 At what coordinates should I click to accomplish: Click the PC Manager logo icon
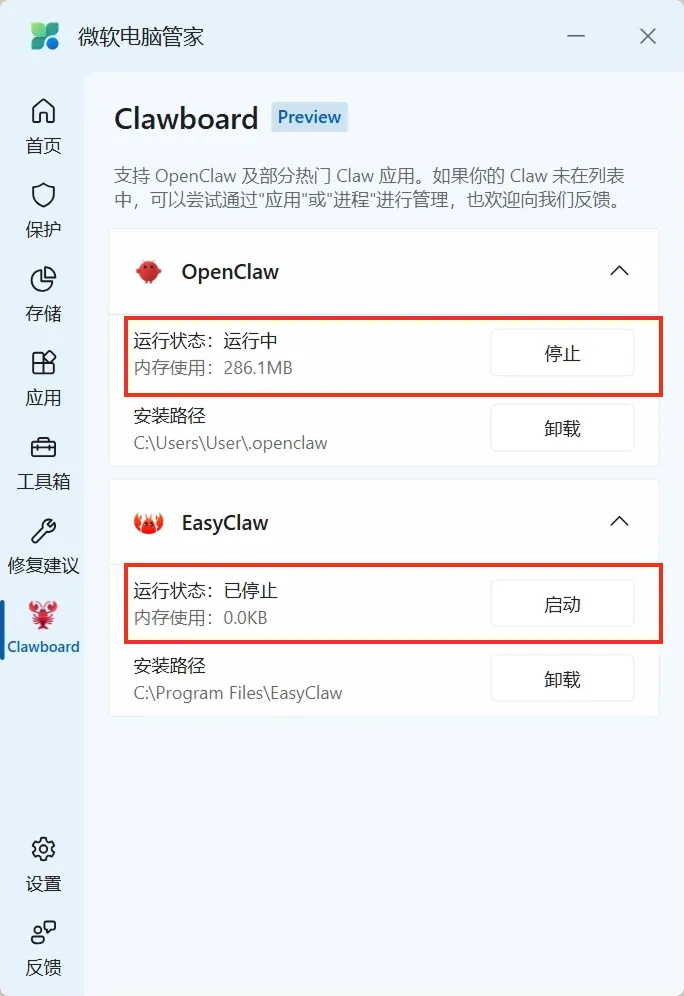point(45,36)
